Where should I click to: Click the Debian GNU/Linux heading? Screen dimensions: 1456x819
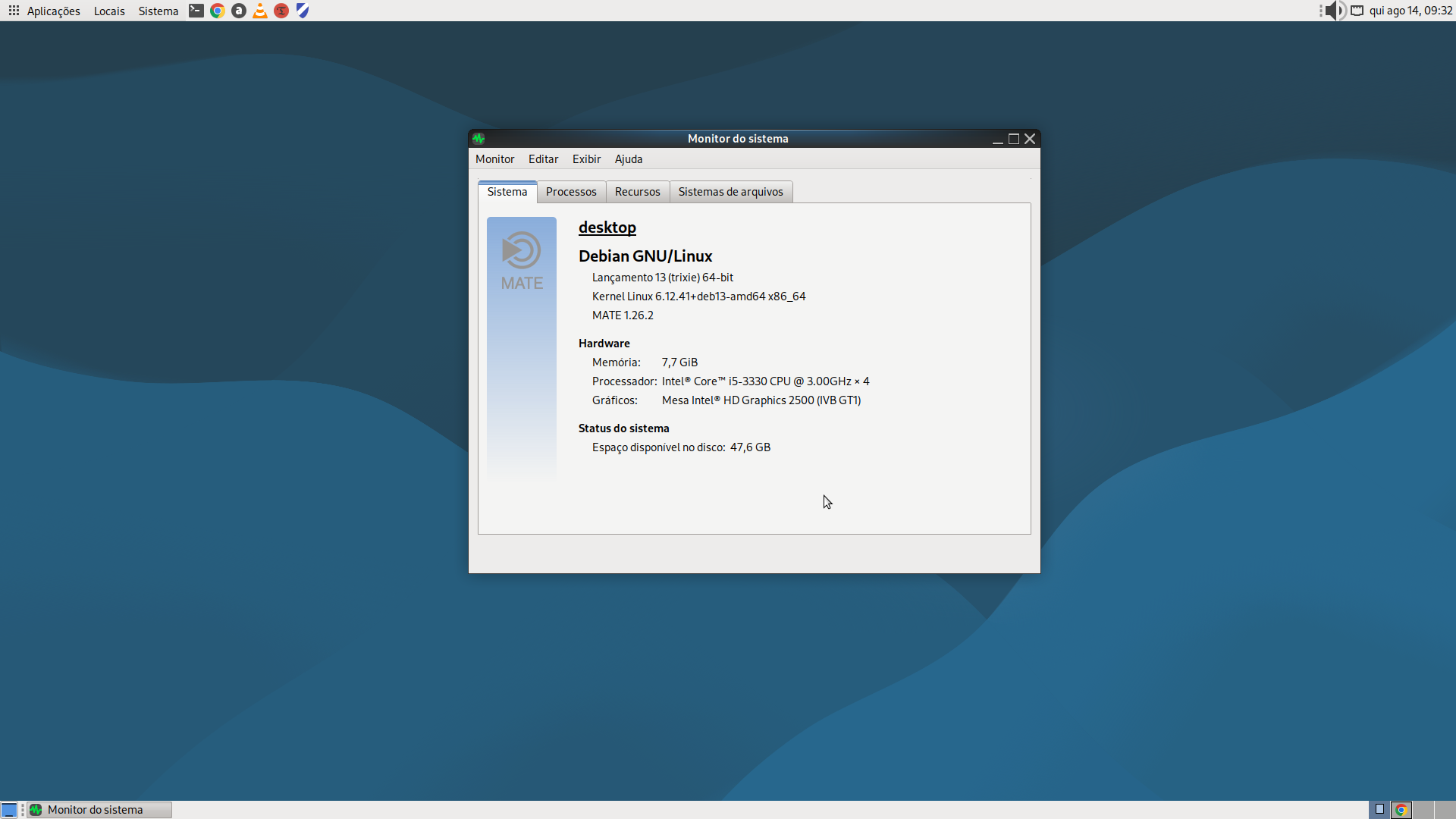[x=645, y=256]
